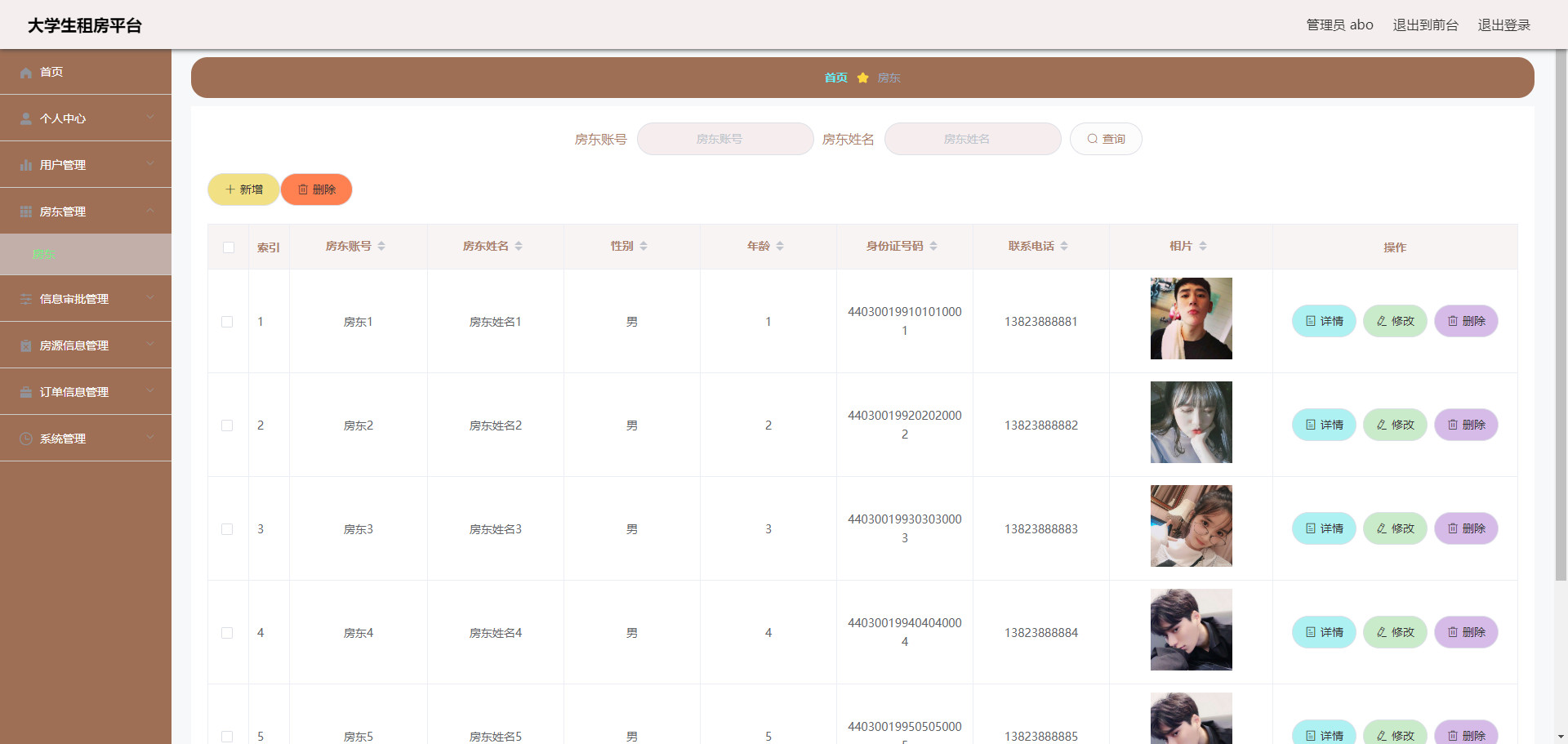Click the briefcase icon beside 订单信息管理

click(x=26, y=393)
